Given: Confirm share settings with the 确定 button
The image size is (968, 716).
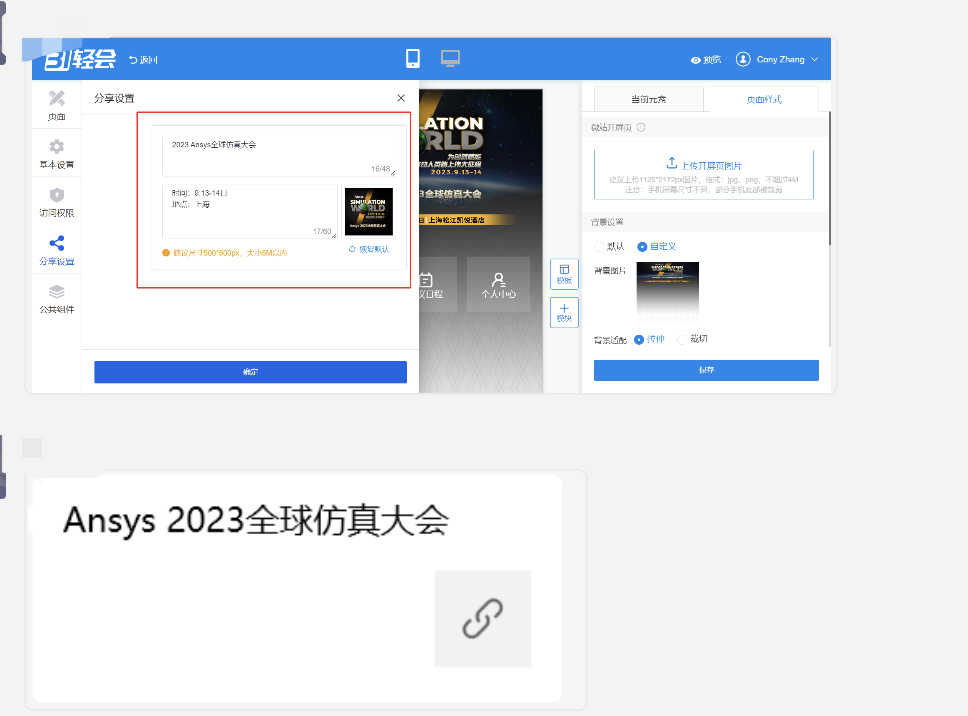Looking at the screenshot, I should (250, 372).
